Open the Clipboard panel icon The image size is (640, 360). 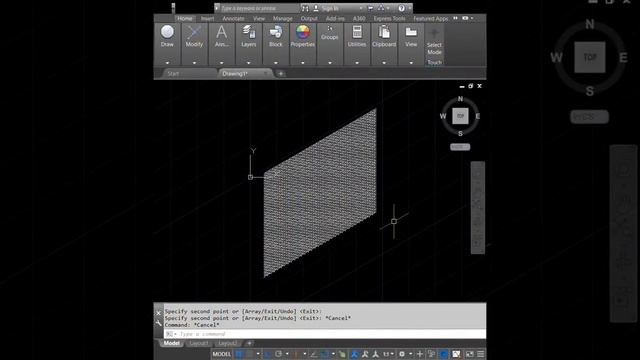[384, 32]
